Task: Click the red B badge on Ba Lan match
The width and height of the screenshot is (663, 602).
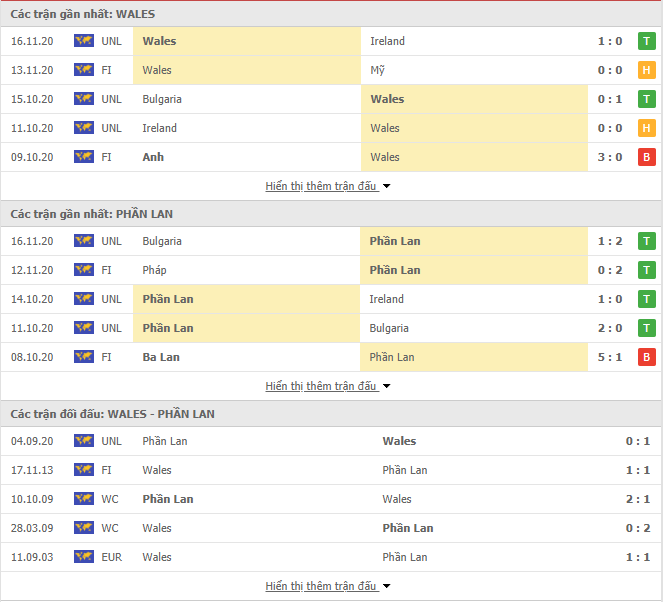Action: click(x=647, y=357)
